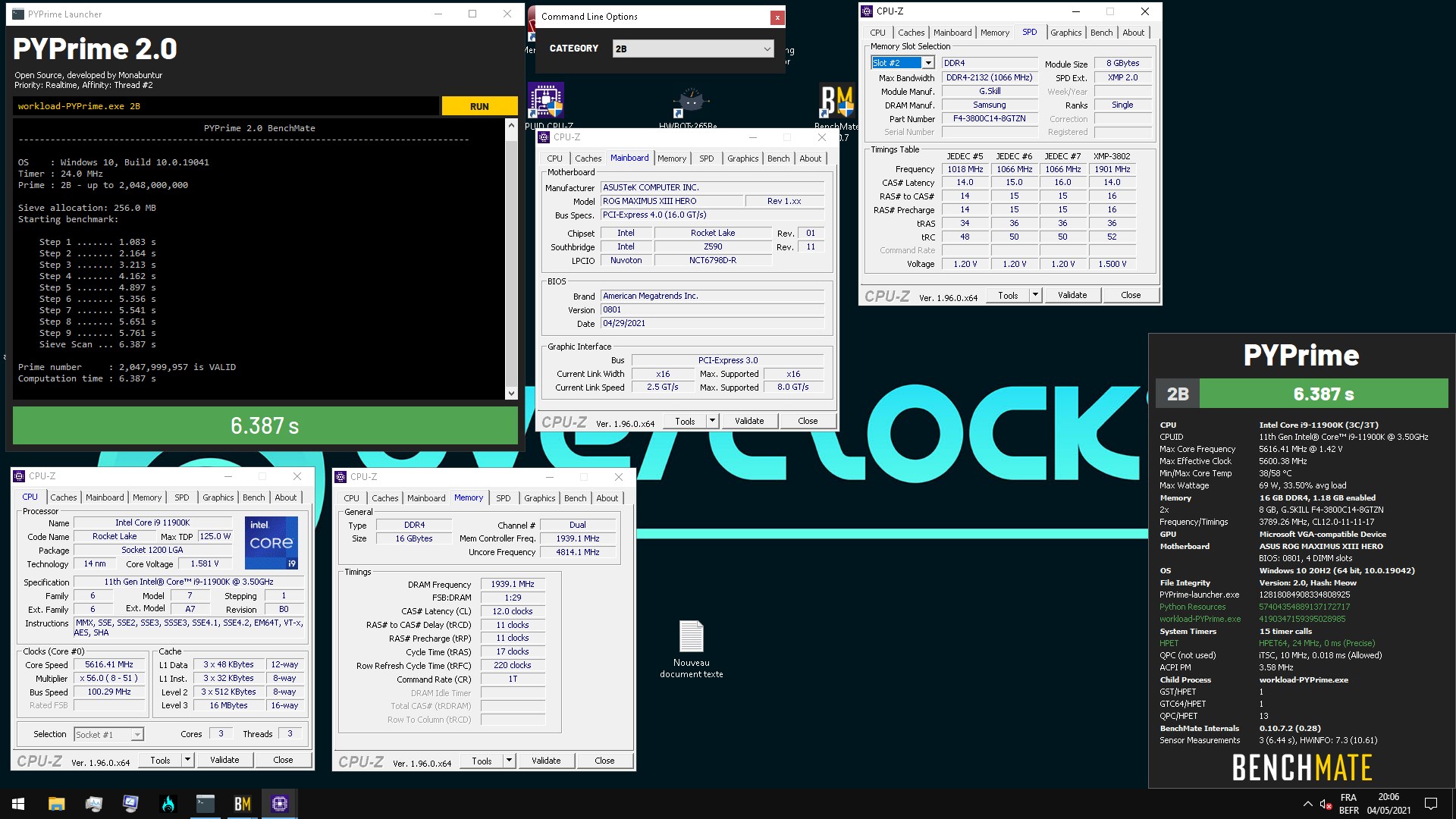Select the CPU tab in Mainboard window
The image size is (1456, 819).
point(555,158)
